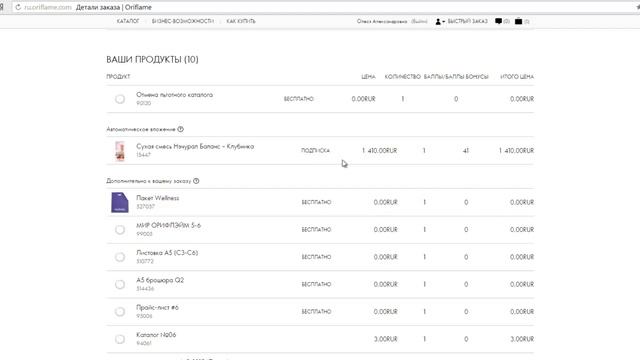
Task: Open product Каталог №06
Action: pyautogui.click(x=156, y=335)
